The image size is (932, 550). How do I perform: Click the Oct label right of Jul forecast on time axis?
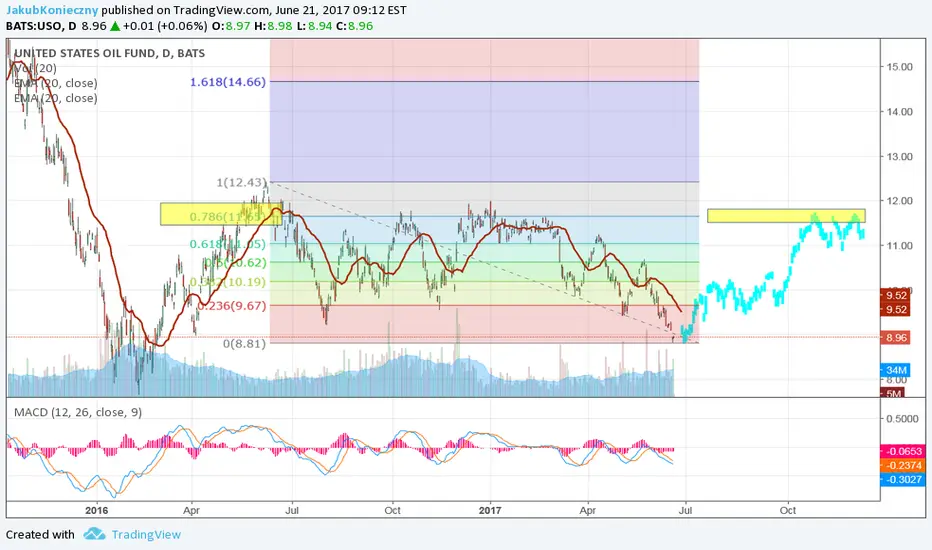pos(788,510)
